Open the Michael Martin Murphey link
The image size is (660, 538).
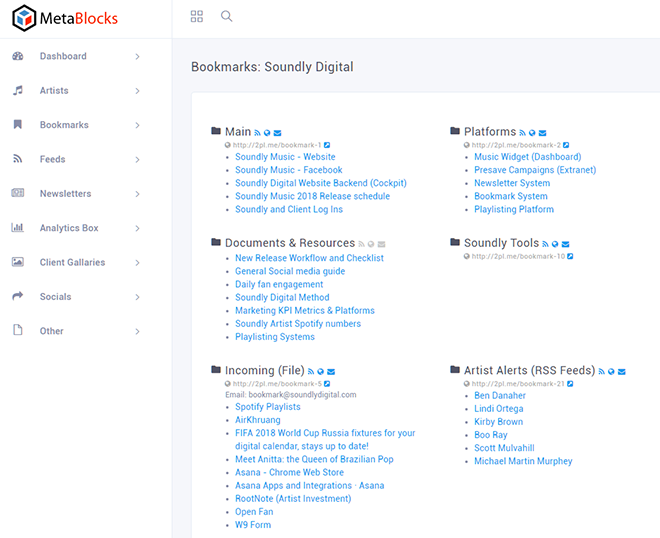click(523, 461)
